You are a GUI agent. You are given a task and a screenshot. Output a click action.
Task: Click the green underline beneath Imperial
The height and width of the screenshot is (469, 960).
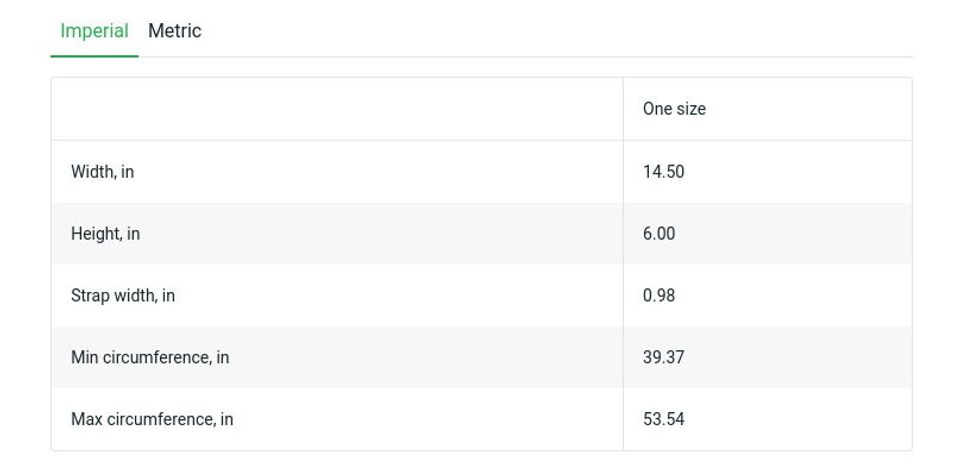(94, 56)
